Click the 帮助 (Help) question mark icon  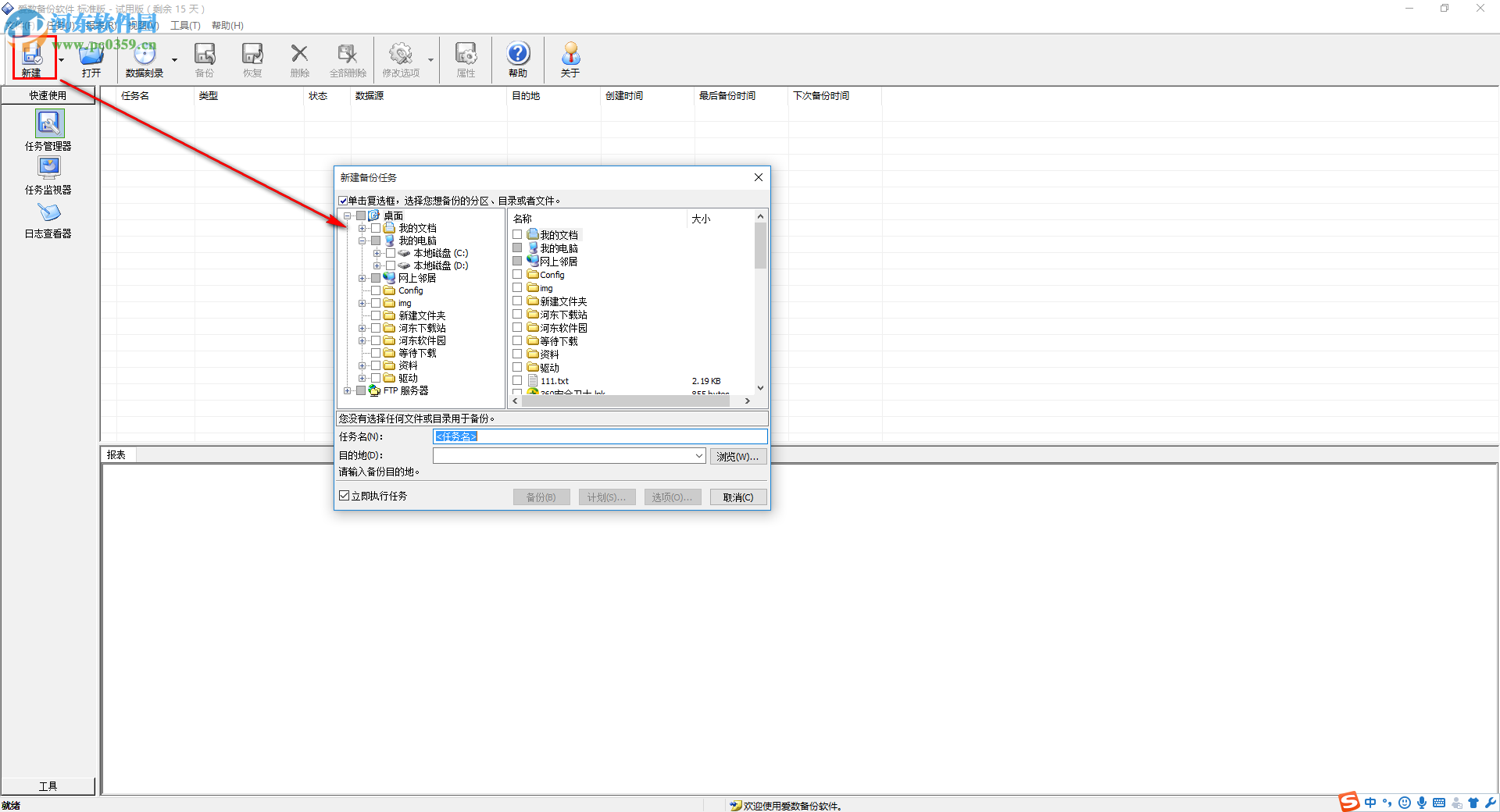tap(518, 59)
